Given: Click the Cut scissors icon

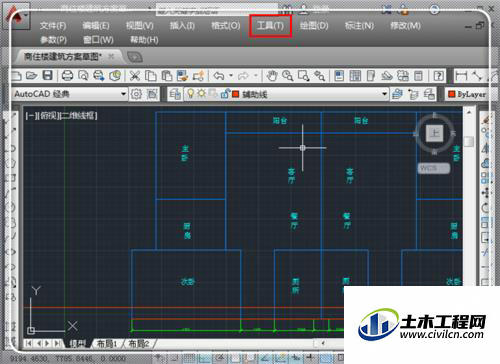Looking at the screenshot, I should coord(135,76).
